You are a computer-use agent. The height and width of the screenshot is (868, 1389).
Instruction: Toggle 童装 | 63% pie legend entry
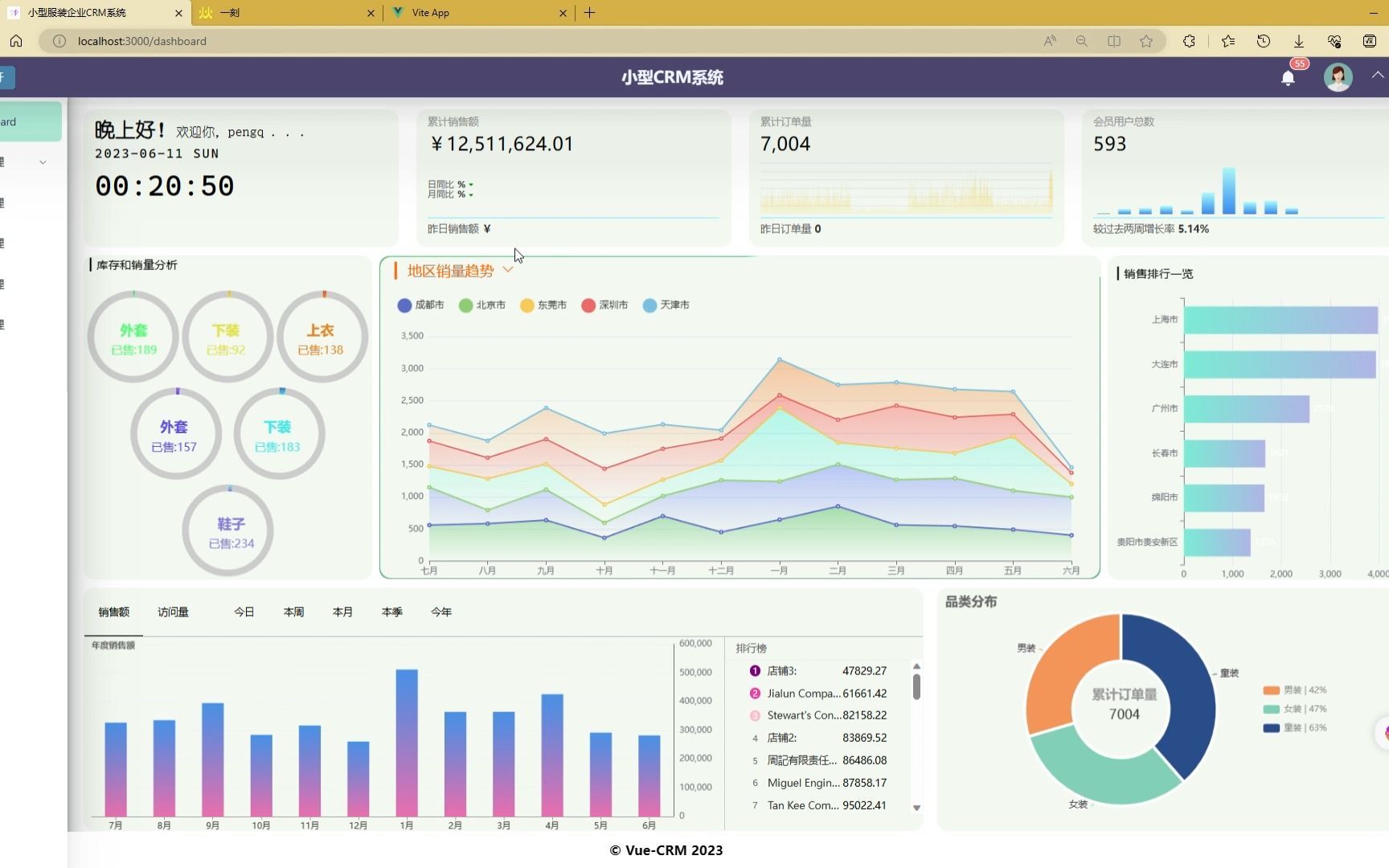coord(1295,728)
